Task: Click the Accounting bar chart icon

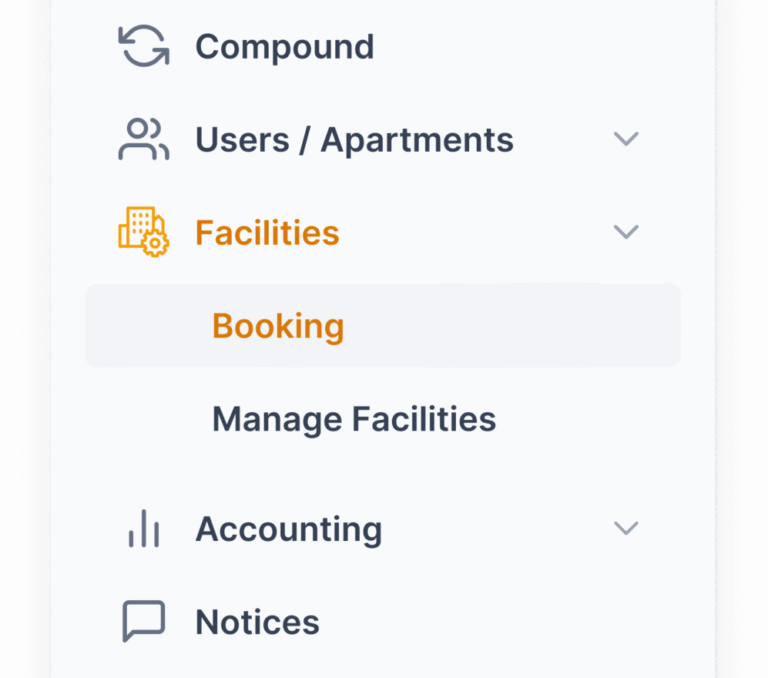Action: (143, 528)
